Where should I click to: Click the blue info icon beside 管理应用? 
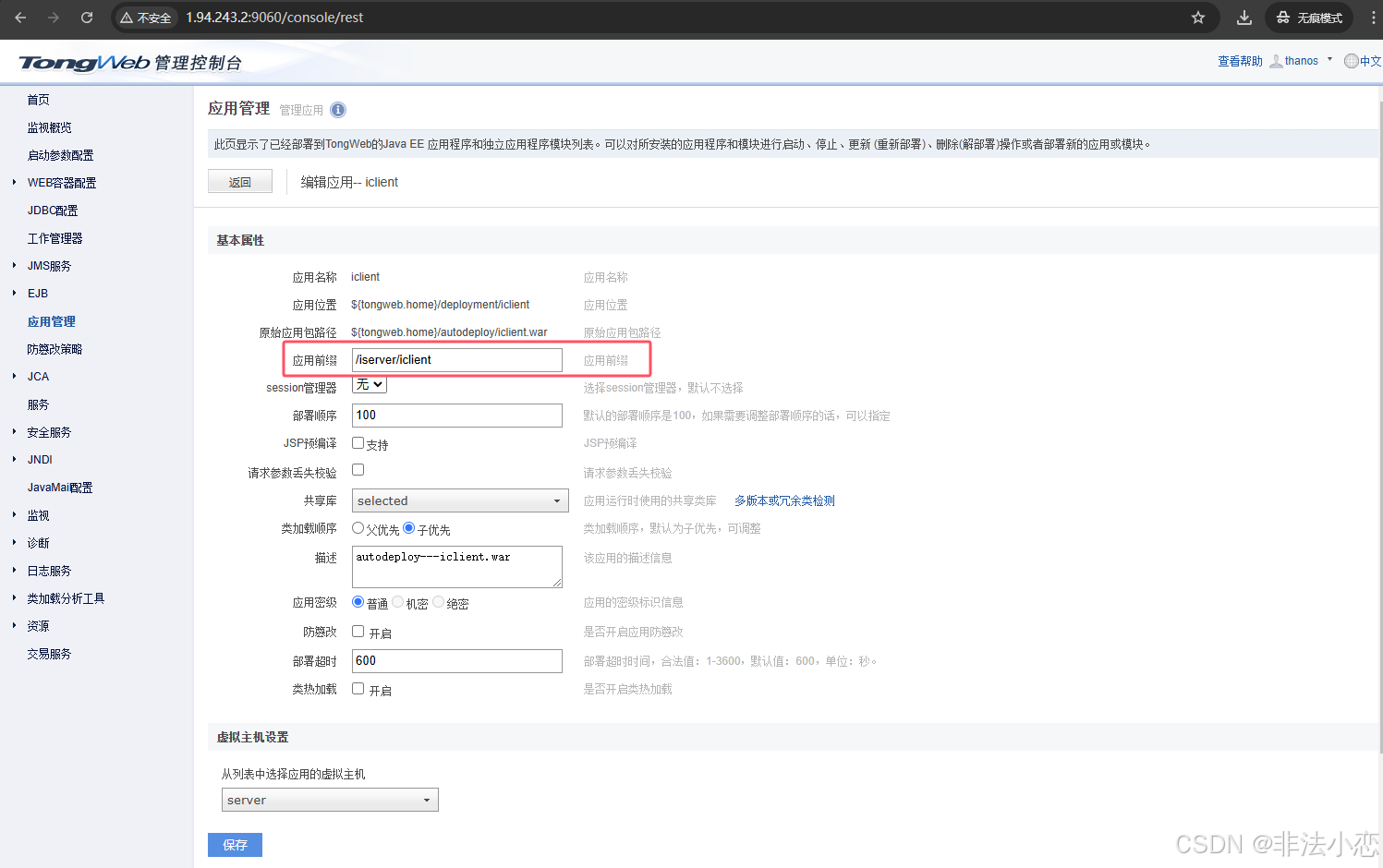338,110
